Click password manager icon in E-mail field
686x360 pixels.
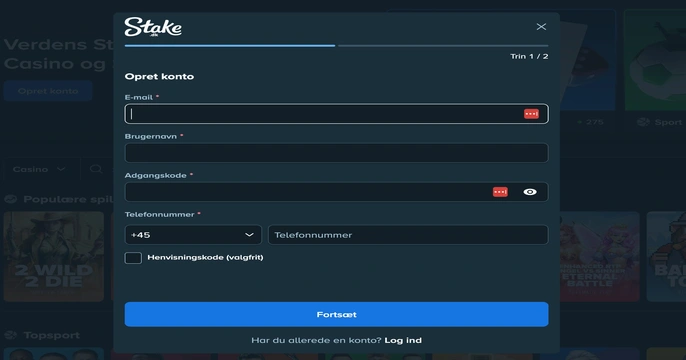531,114
